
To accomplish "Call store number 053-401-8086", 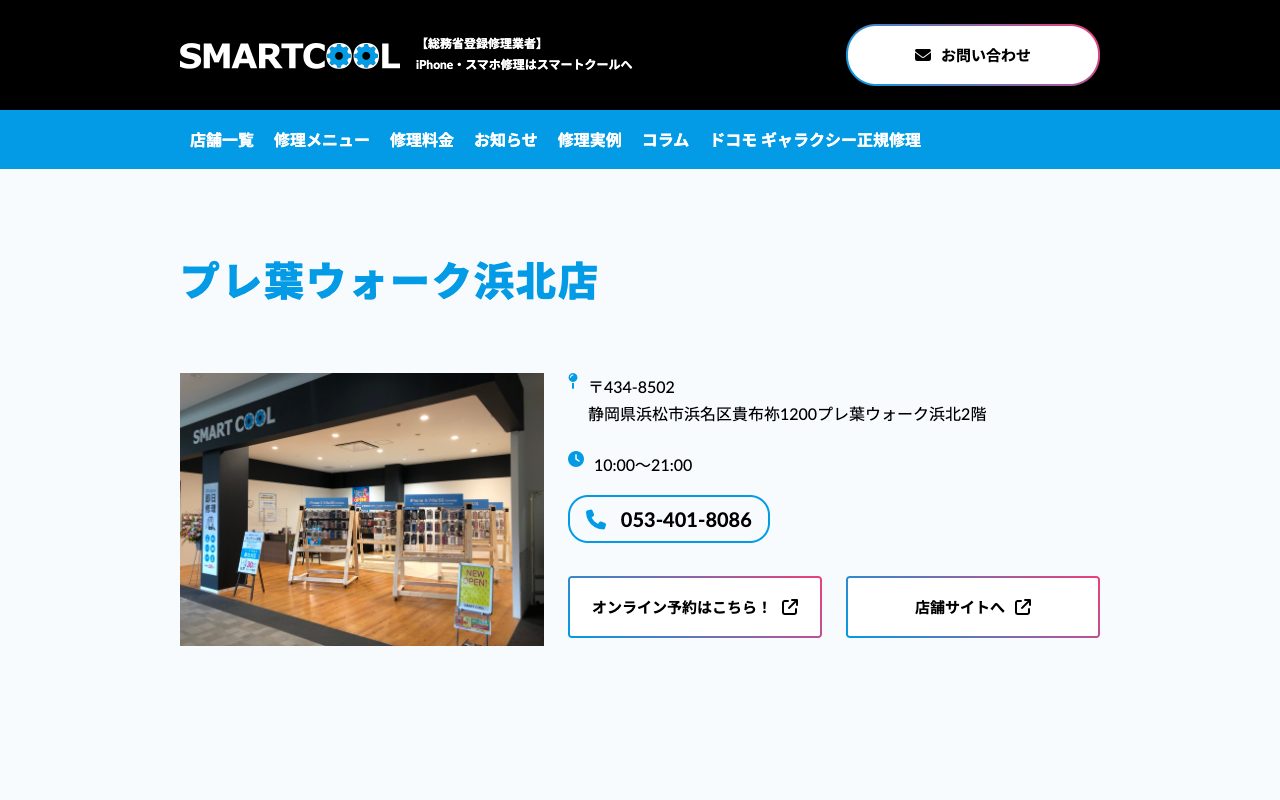I will point(669,519).
